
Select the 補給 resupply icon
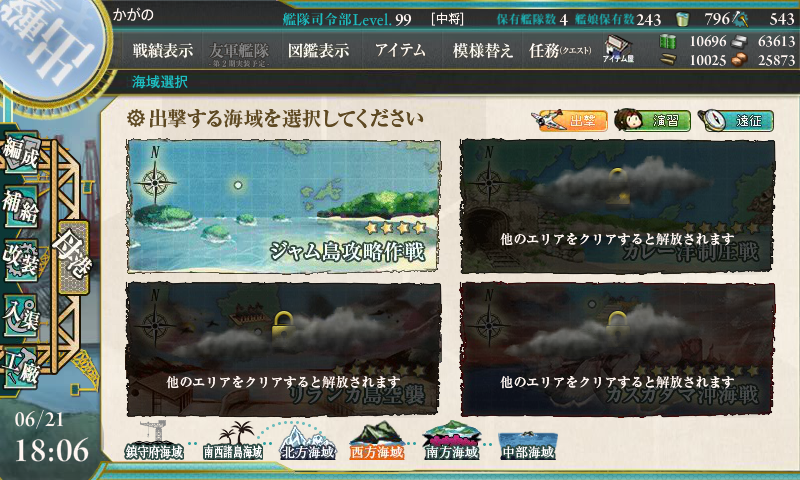coord(21,206)
